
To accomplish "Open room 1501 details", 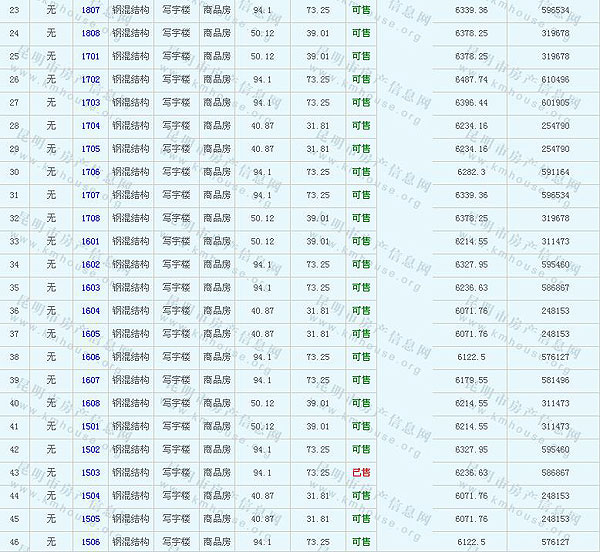I will [x=90, y=426].
